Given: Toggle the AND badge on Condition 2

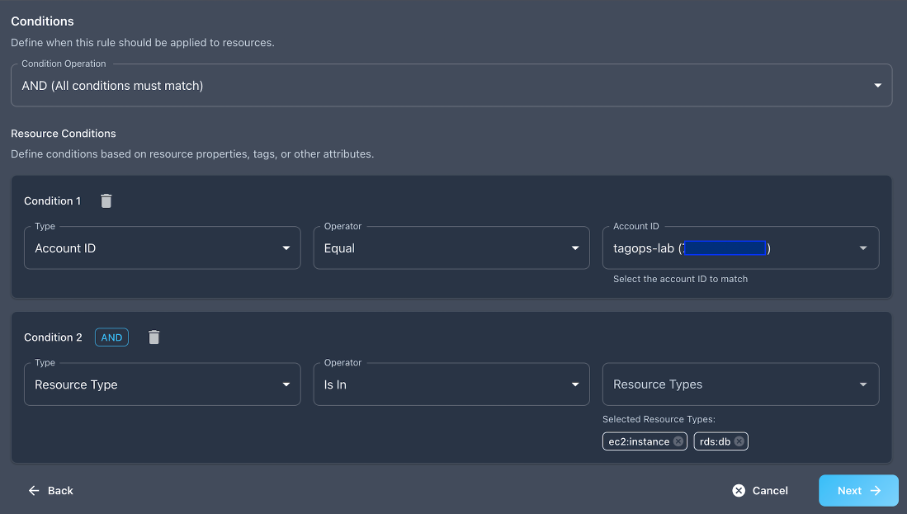Looking at the screenshot, I should [112, 337].
